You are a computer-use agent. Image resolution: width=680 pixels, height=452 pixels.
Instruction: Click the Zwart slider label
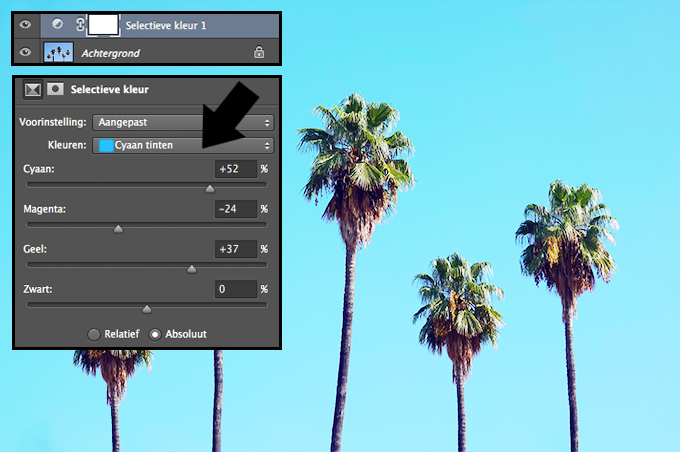[x=38, y=289]
